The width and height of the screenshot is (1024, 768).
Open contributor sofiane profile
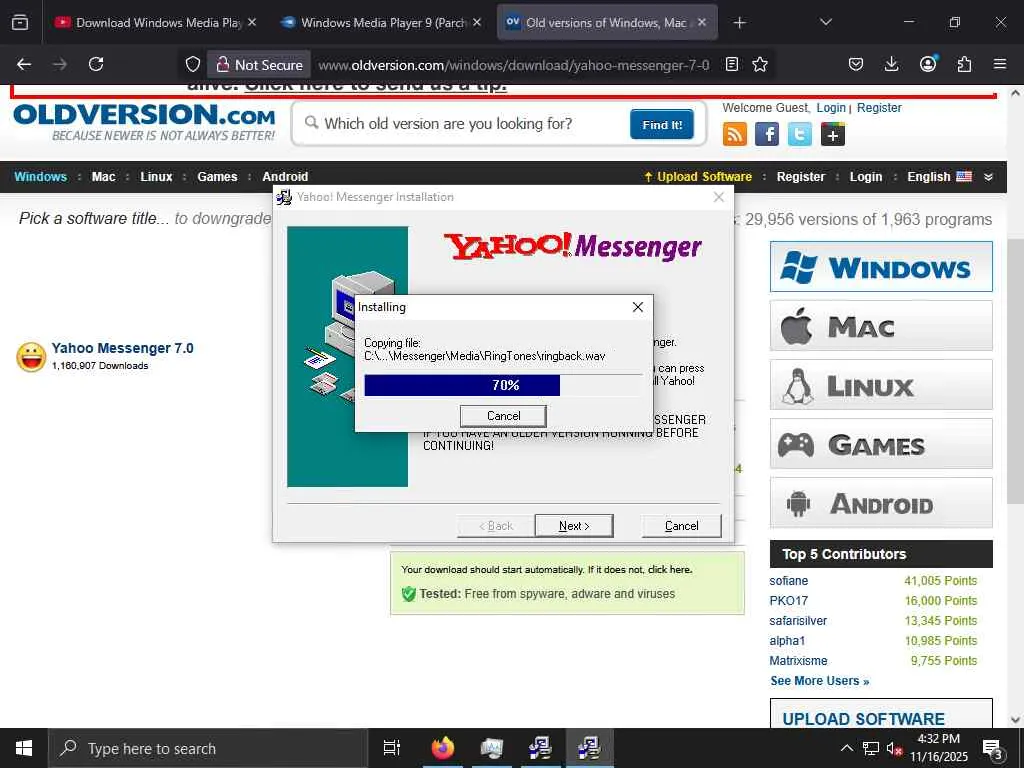pos(788,581)
